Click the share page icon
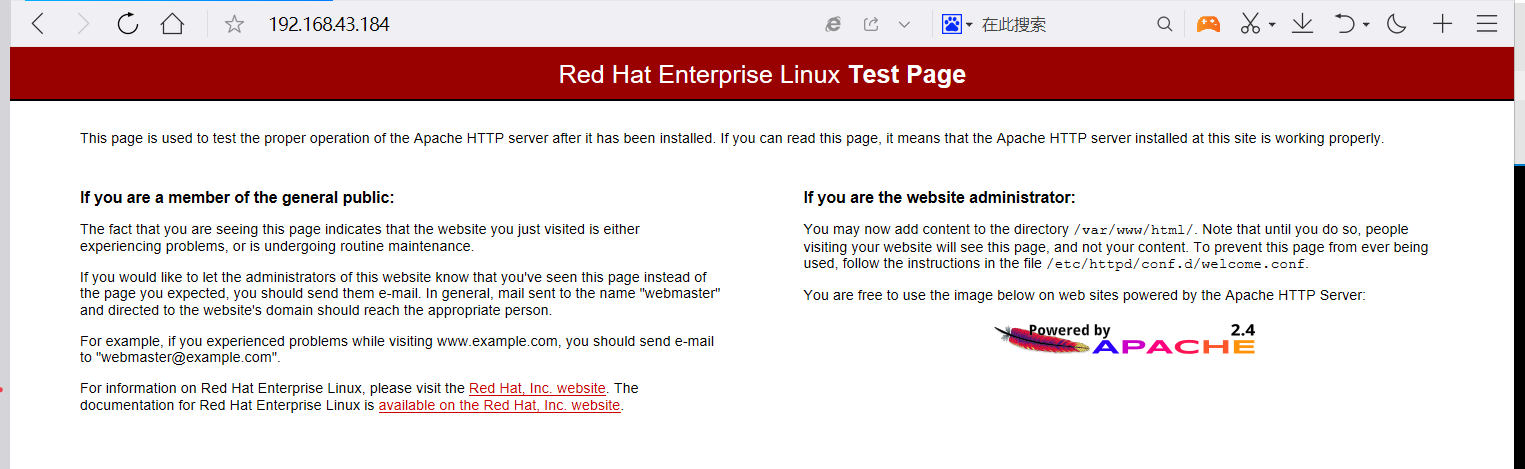This screenshot has height=469, width=1525. click(870, 24)
